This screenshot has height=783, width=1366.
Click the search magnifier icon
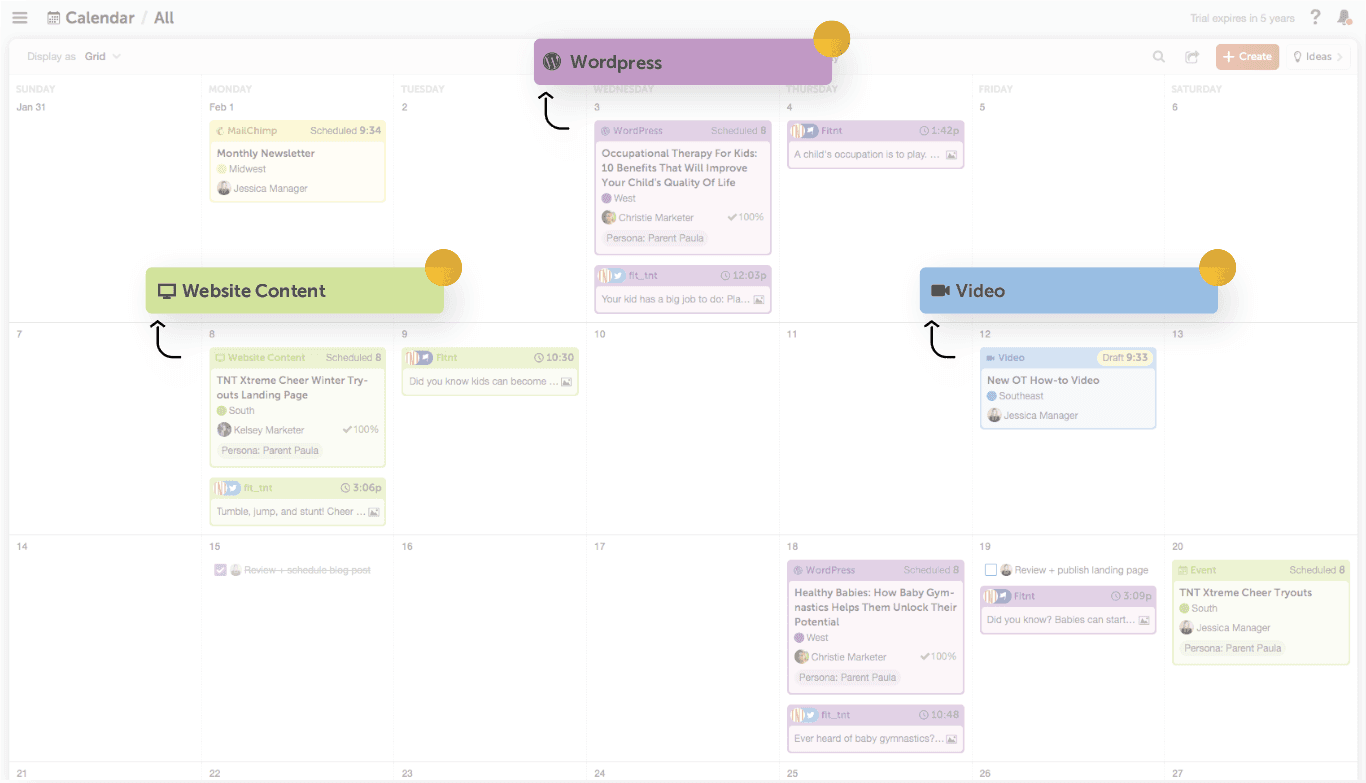coord(1159,57)
